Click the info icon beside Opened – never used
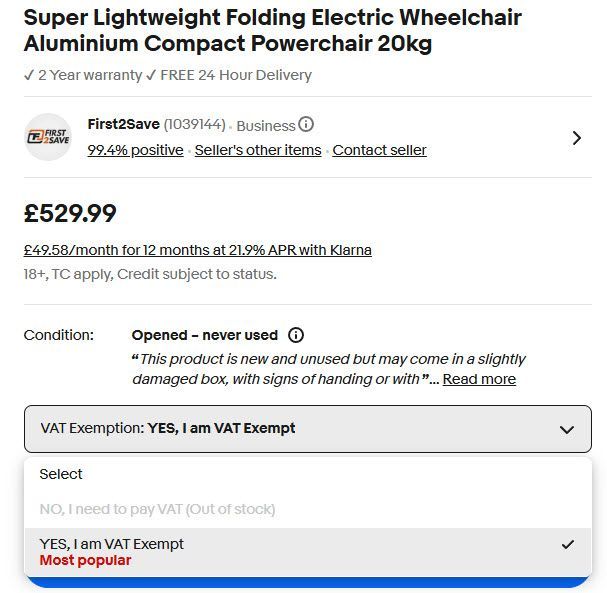 296,335
